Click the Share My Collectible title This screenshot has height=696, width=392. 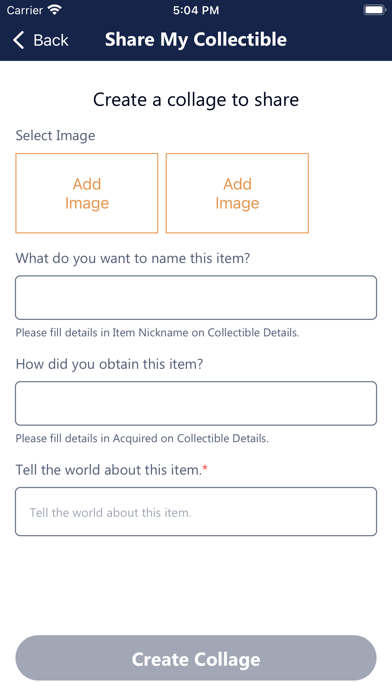click(196, 40)
